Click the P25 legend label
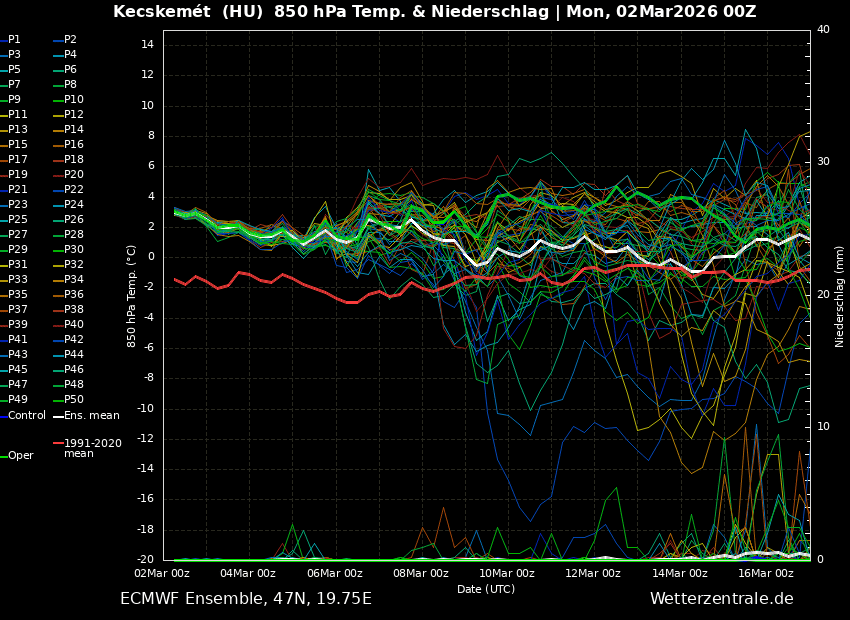This screenshot has height=620, width=850. pos(18,220)
